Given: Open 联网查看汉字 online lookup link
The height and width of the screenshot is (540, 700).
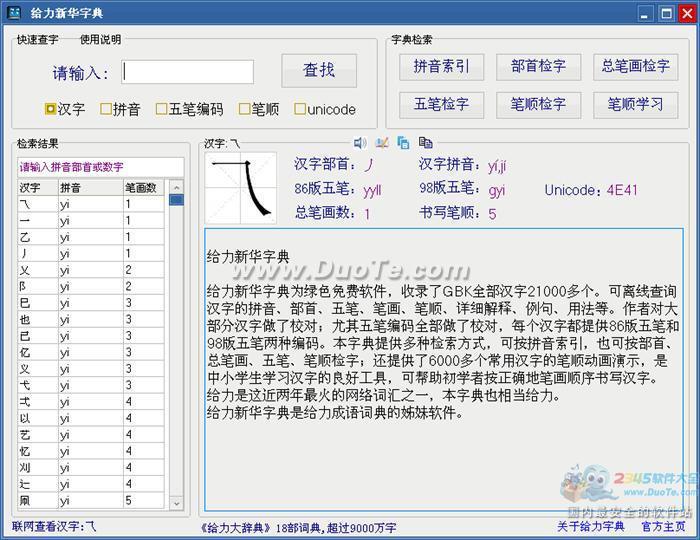Looking at the screenshot, I should [54, 527].
